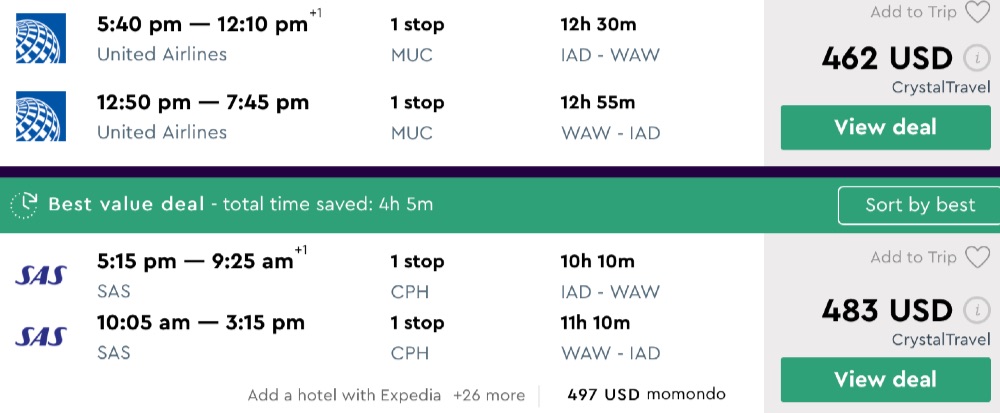Image resolution: width=1000 pixels, height=413 pixels.
Task: Click clock icon in Best value deal banner
Action: (x=24, y=205)
